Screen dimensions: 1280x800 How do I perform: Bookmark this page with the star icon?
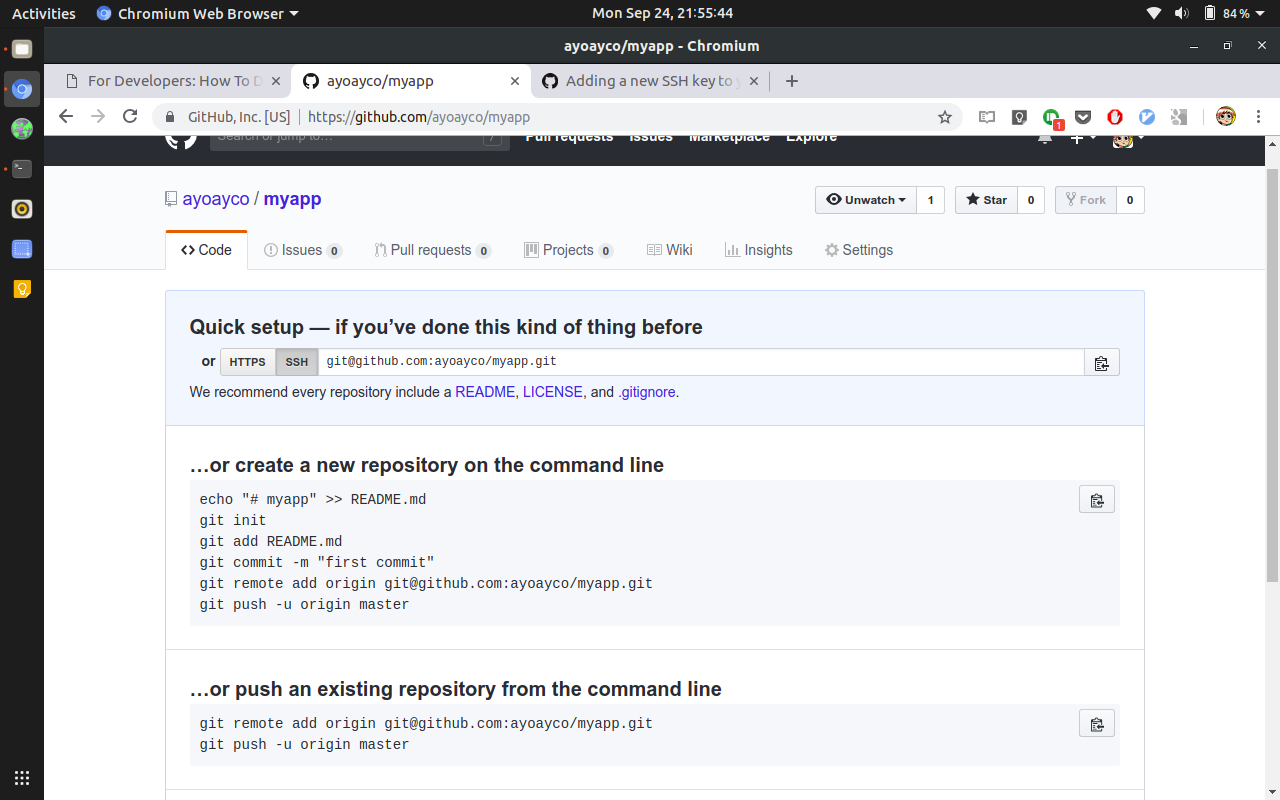tap(944, 117)
